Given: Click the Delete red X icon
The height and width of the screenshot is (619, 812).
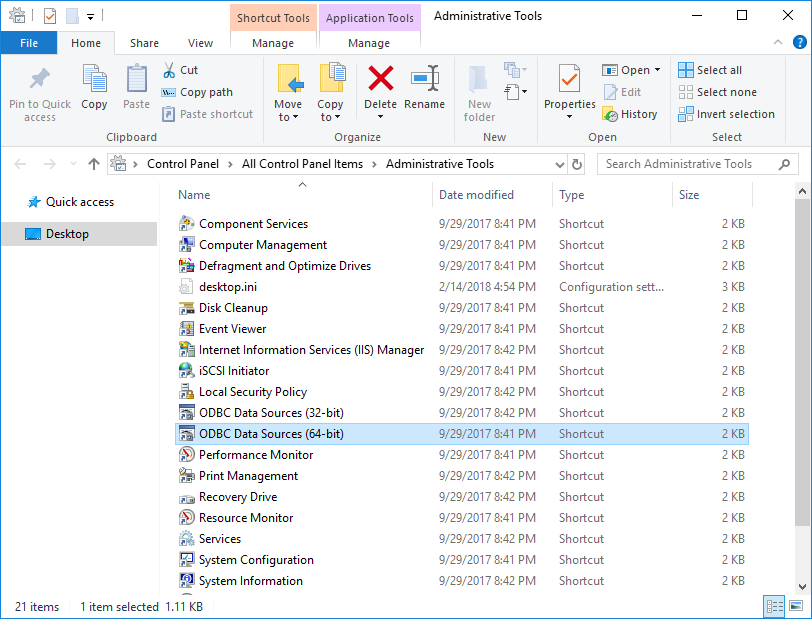Looking at the screenshot, I should [x=380, y=79].
